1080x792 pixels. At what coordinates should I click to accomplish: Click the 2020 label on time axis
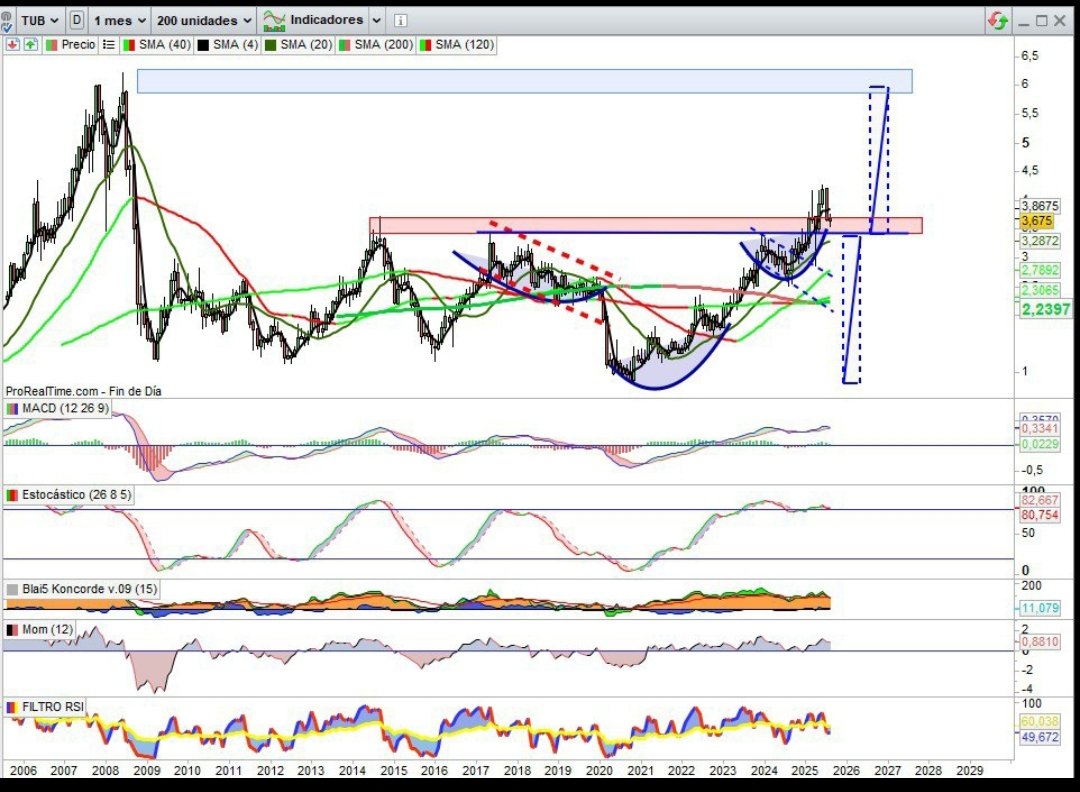(599, 771)
